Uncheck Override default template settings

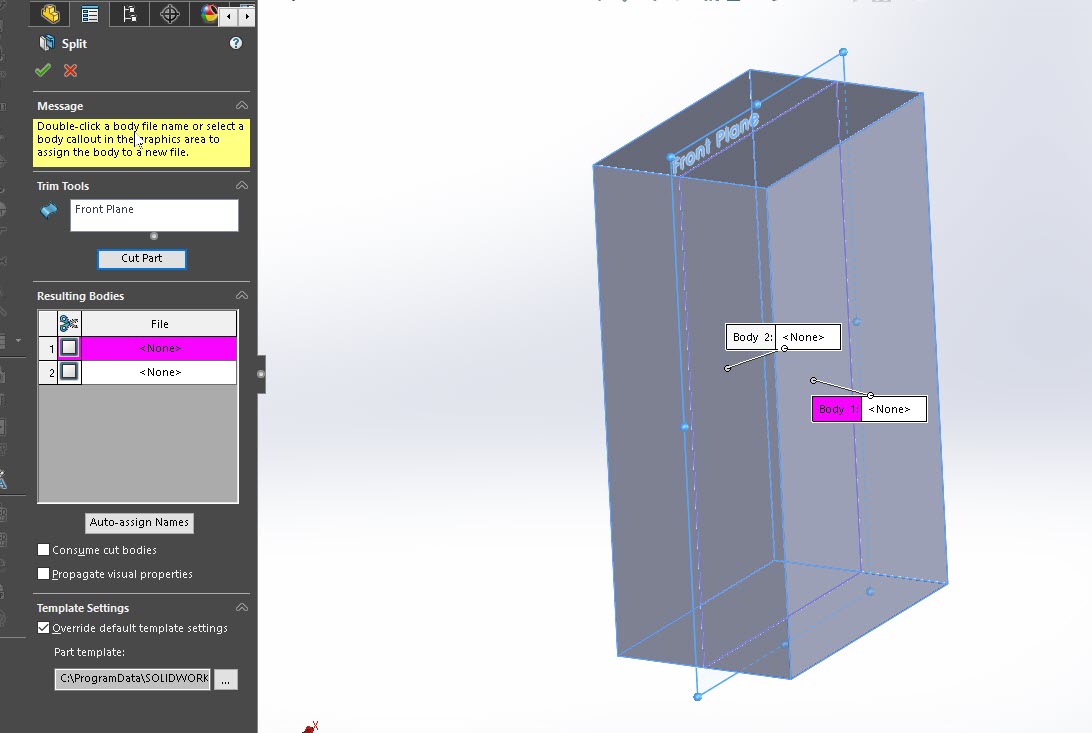[x=43, y=628]
